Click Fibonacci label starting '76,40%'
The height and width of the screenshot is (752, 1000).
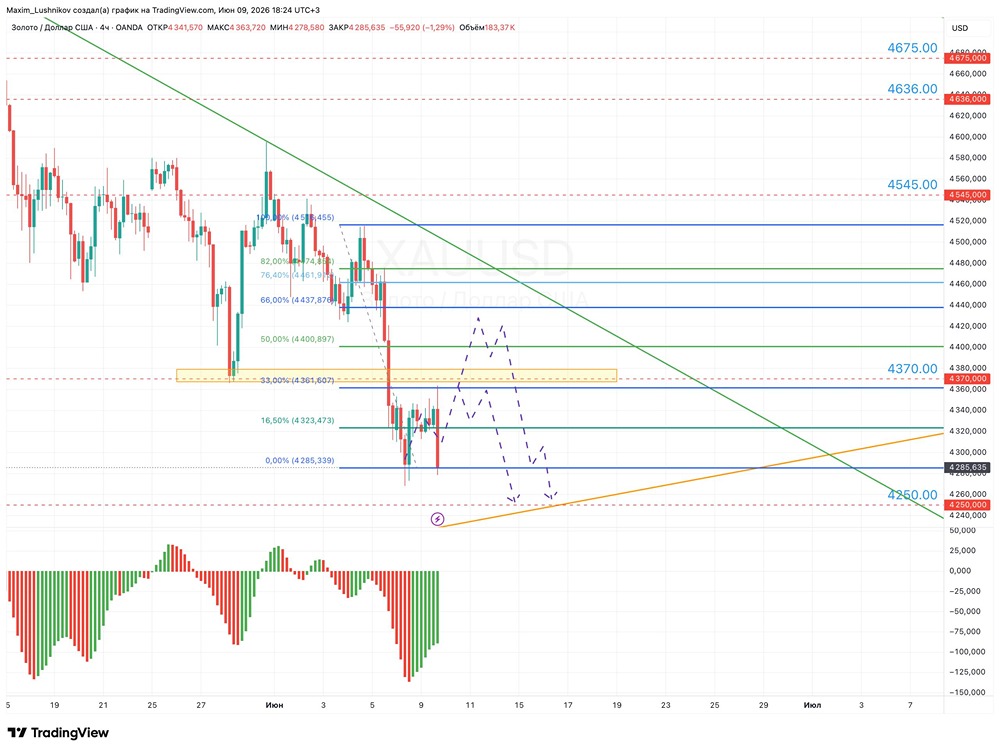297,276
